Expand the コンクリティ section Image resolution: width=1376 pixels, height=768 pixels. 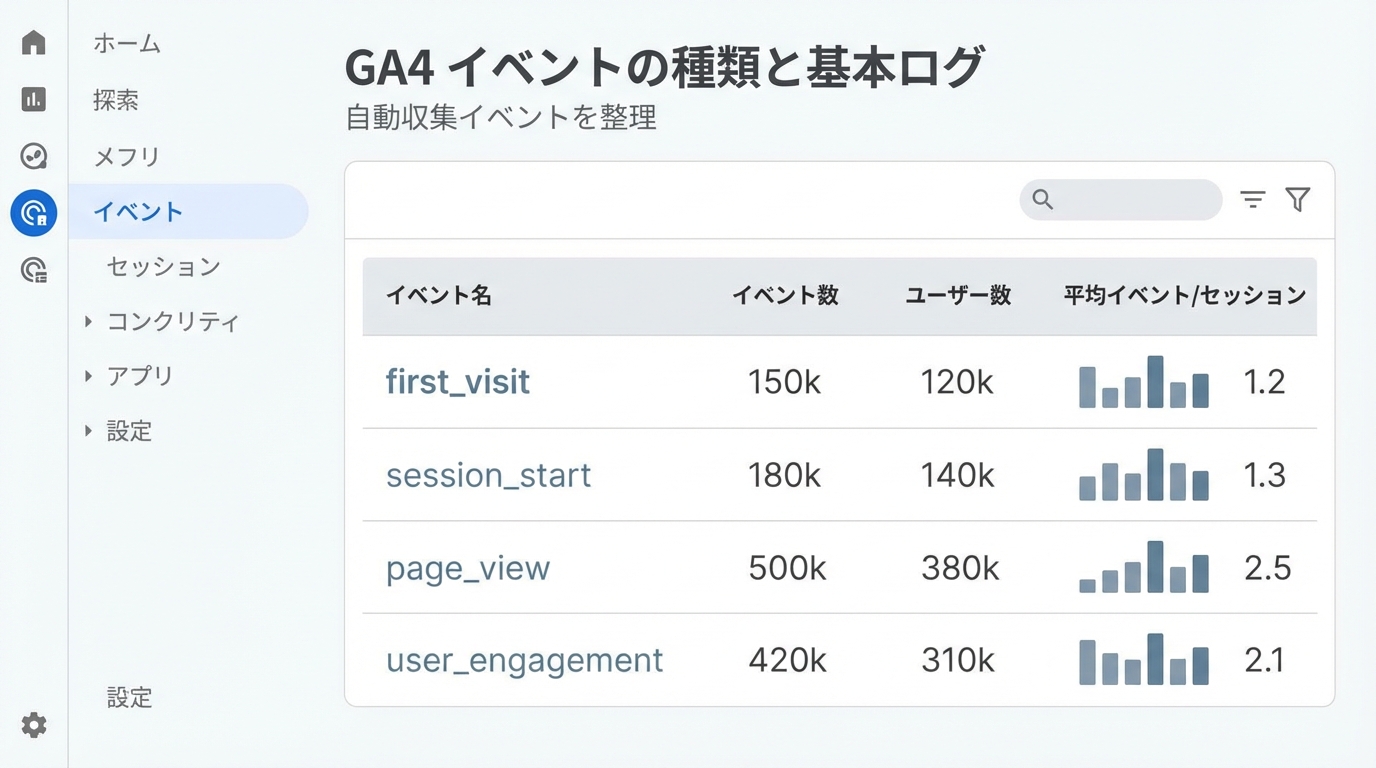(x=89, y=321)
